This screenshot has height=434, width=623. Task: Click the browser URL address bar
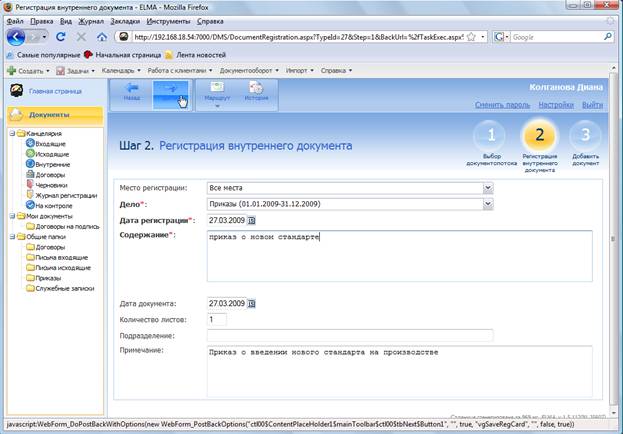[x=298, y=37]
